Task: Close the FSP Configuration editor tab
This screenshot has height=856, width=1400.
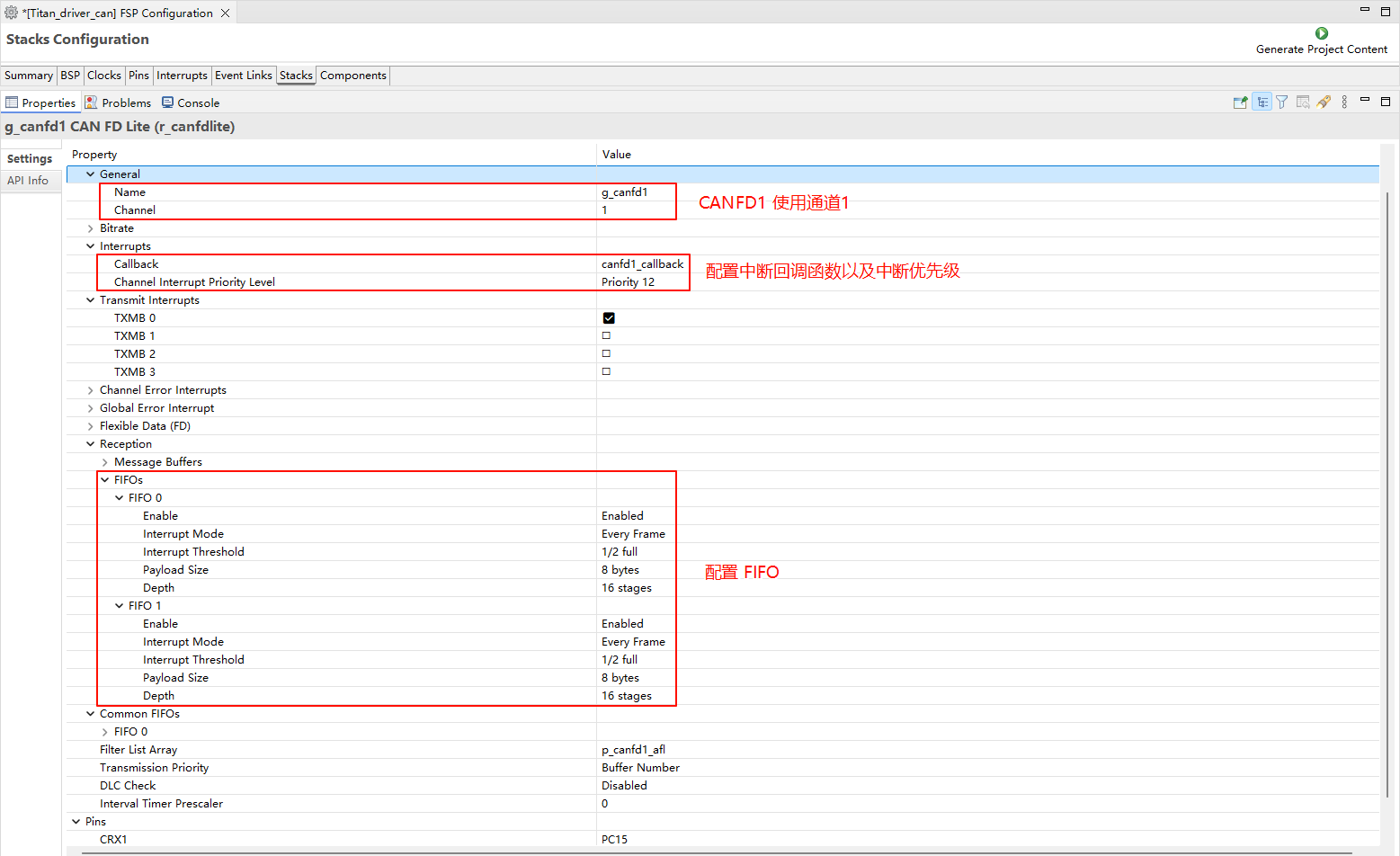Action: click(226, 13)
